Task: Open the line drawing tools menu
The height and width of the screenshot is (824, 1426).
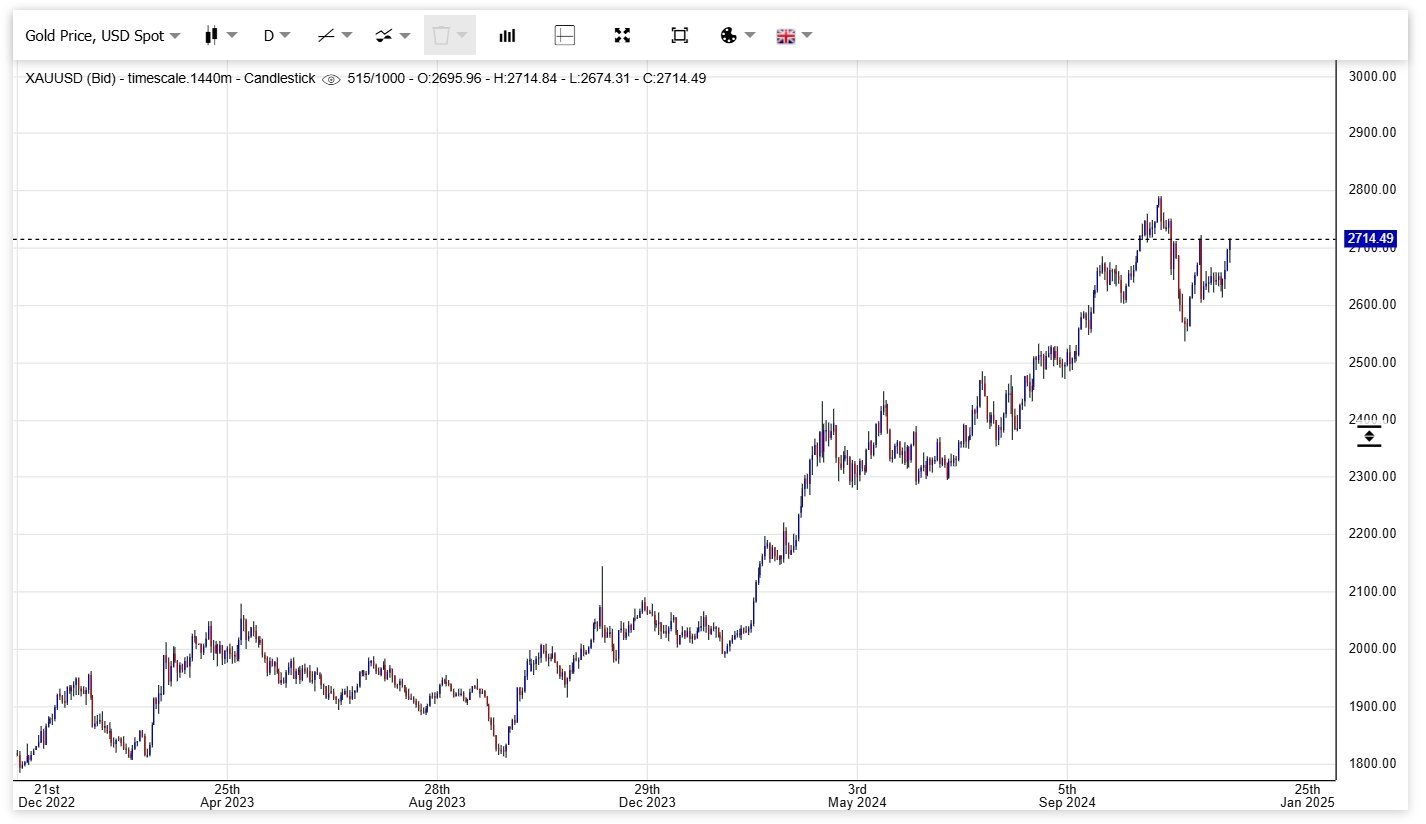Action: pos(334,36)
